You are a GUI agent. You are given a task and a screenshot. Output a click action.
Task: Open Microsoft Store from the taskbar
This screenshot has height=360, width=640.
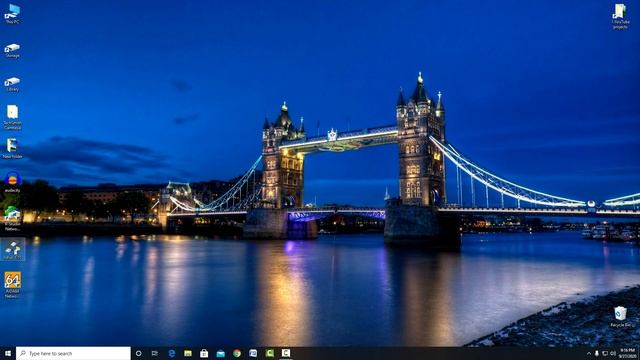pos(204,353)
